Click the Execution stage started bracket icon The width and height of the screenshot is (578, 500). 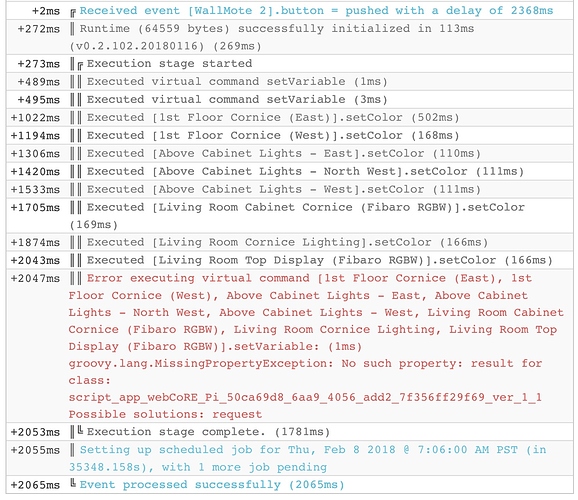80,65
